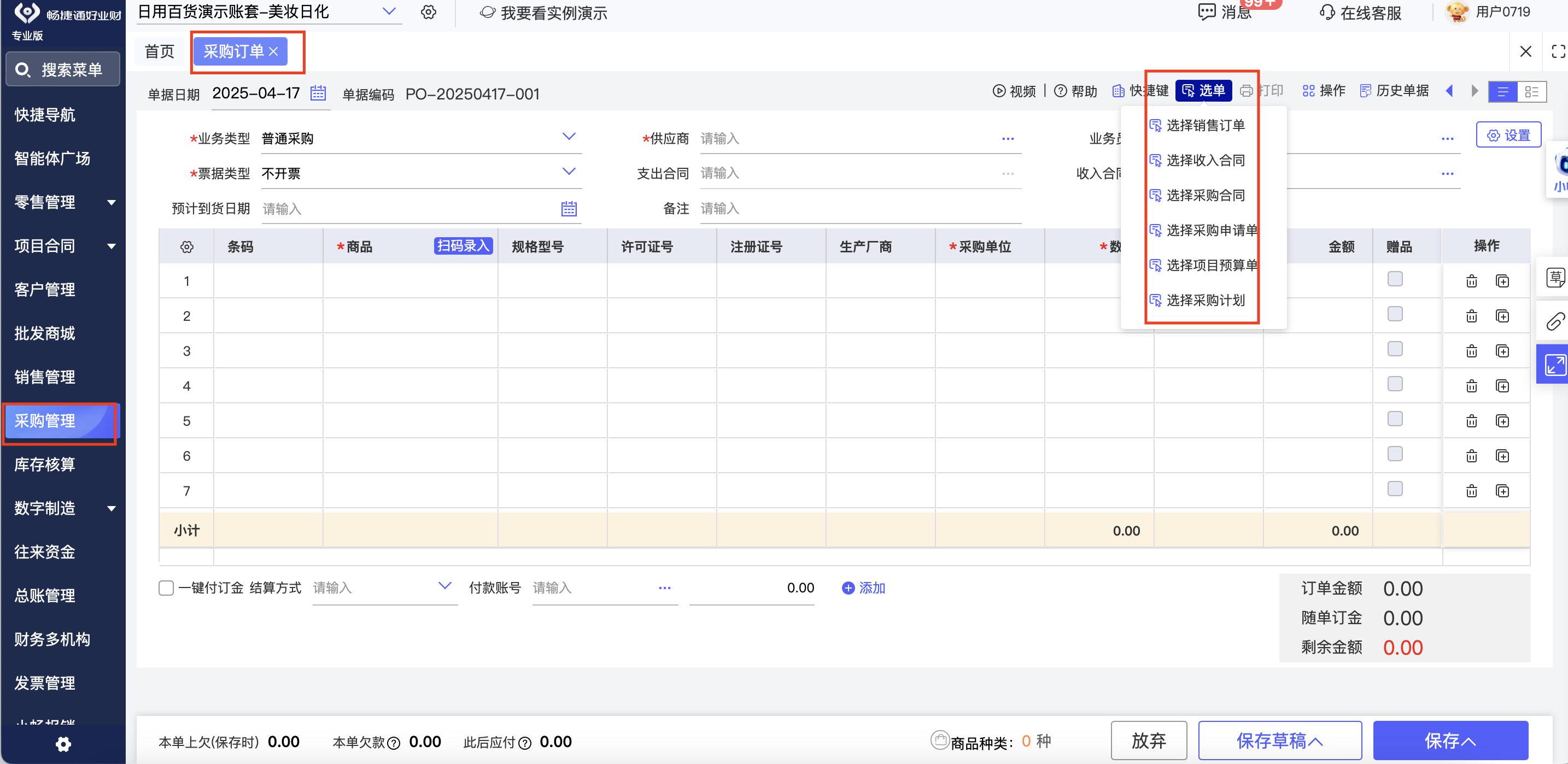This screenshot has width=1568, height=764.
Task: Switch to the 首页 tab
Action: point(160,51)
